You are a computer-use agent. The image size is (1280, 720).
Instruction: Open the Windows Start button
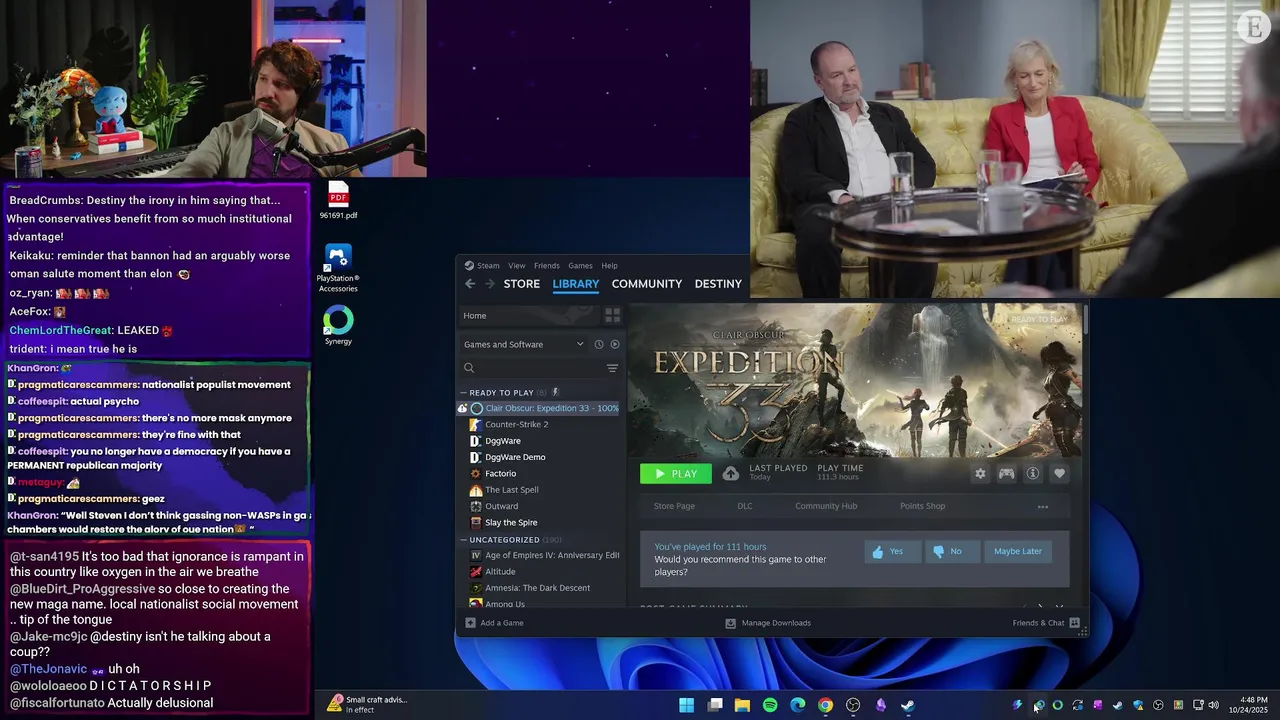687,705
